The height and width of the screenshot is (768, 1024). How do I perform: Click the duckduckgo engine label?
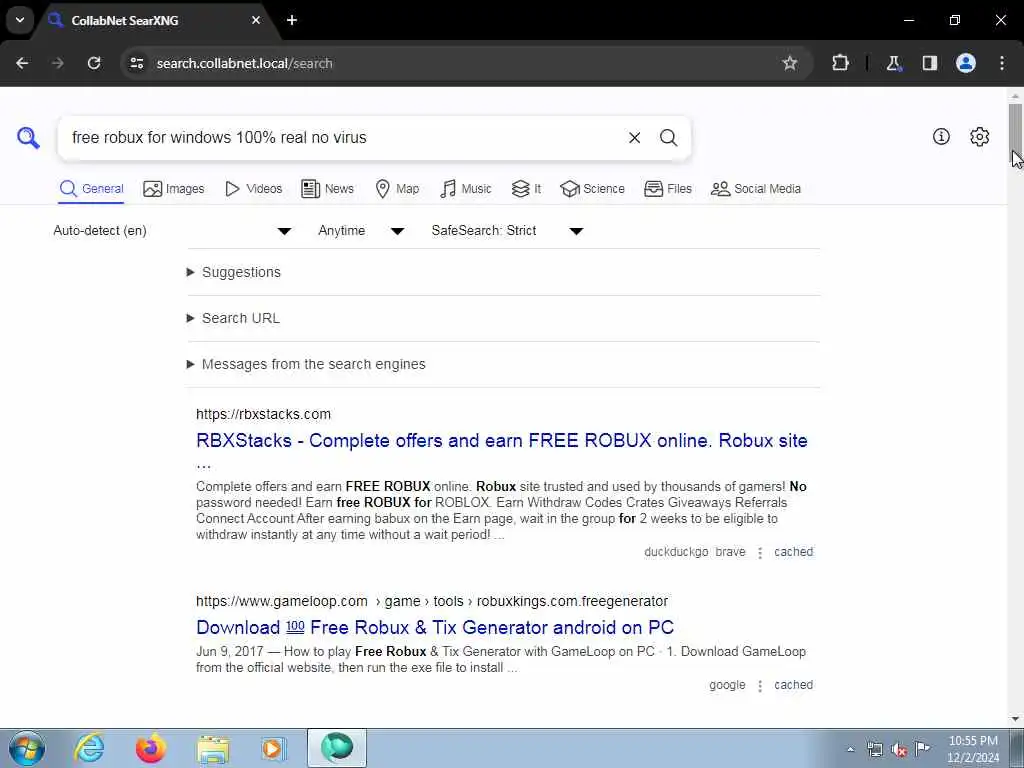pyautogui.click(x=676, y=552)
